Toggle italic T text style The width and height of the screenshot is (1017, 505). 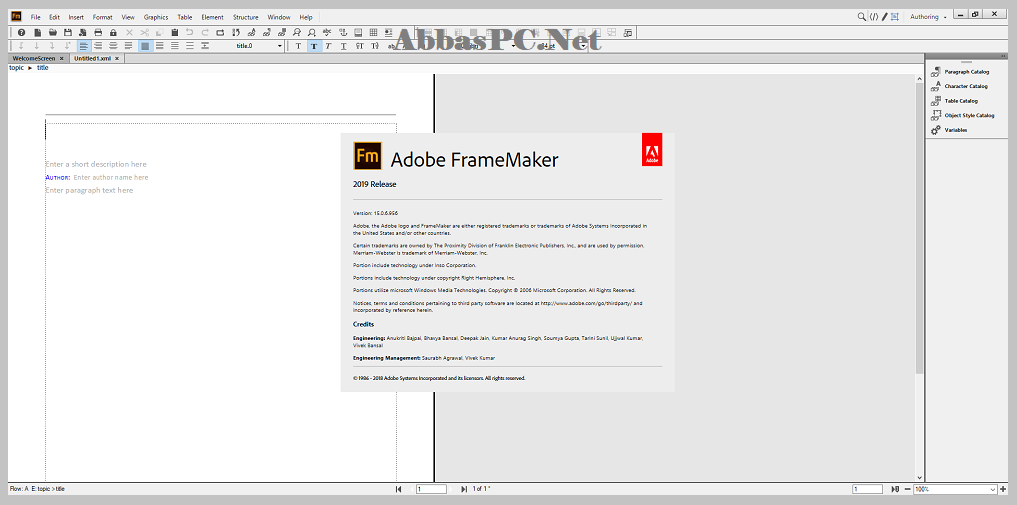(328, 46)
